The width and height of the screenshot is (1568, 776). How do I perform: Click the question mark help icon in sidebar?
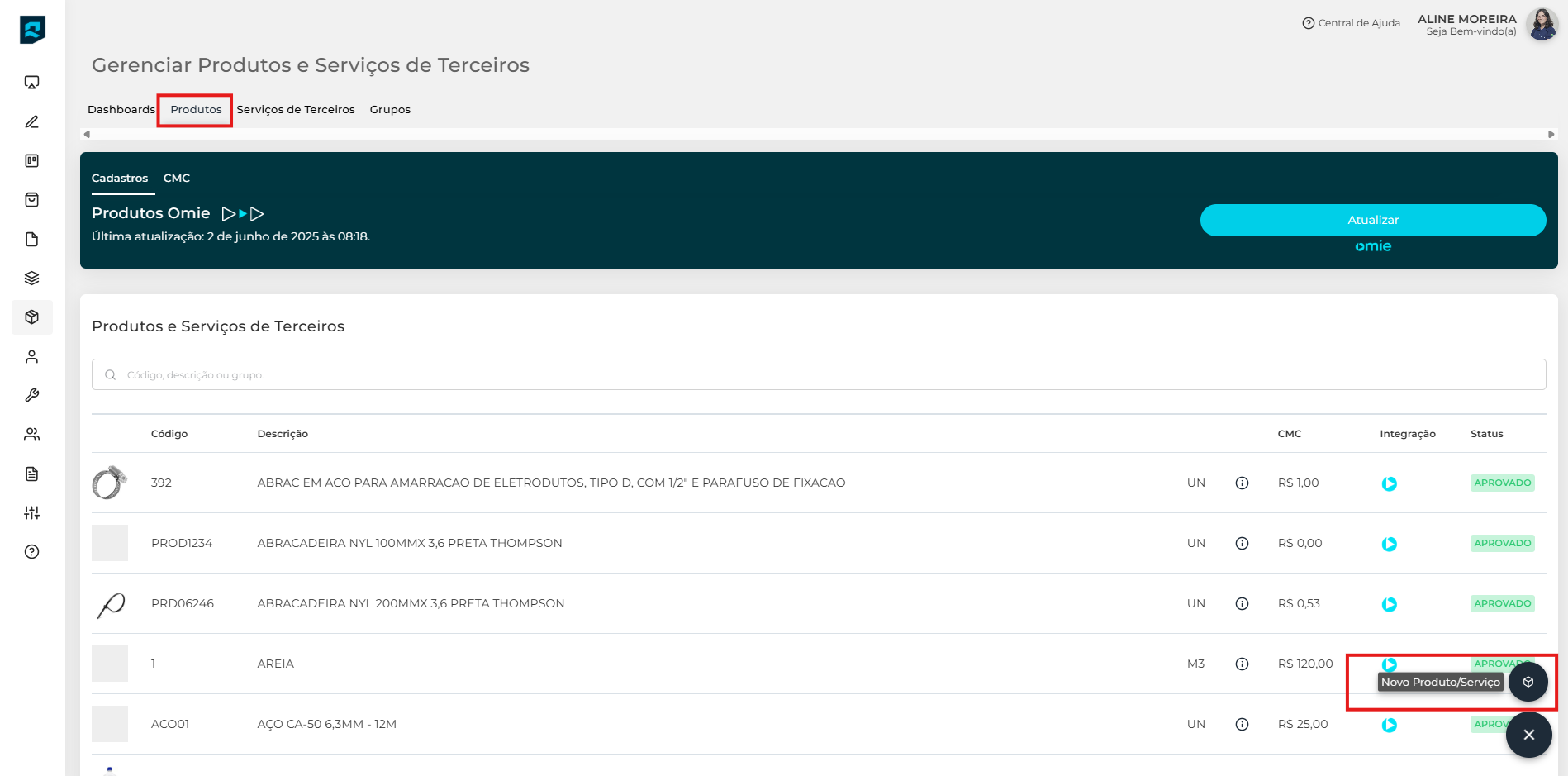pos(32,552)
